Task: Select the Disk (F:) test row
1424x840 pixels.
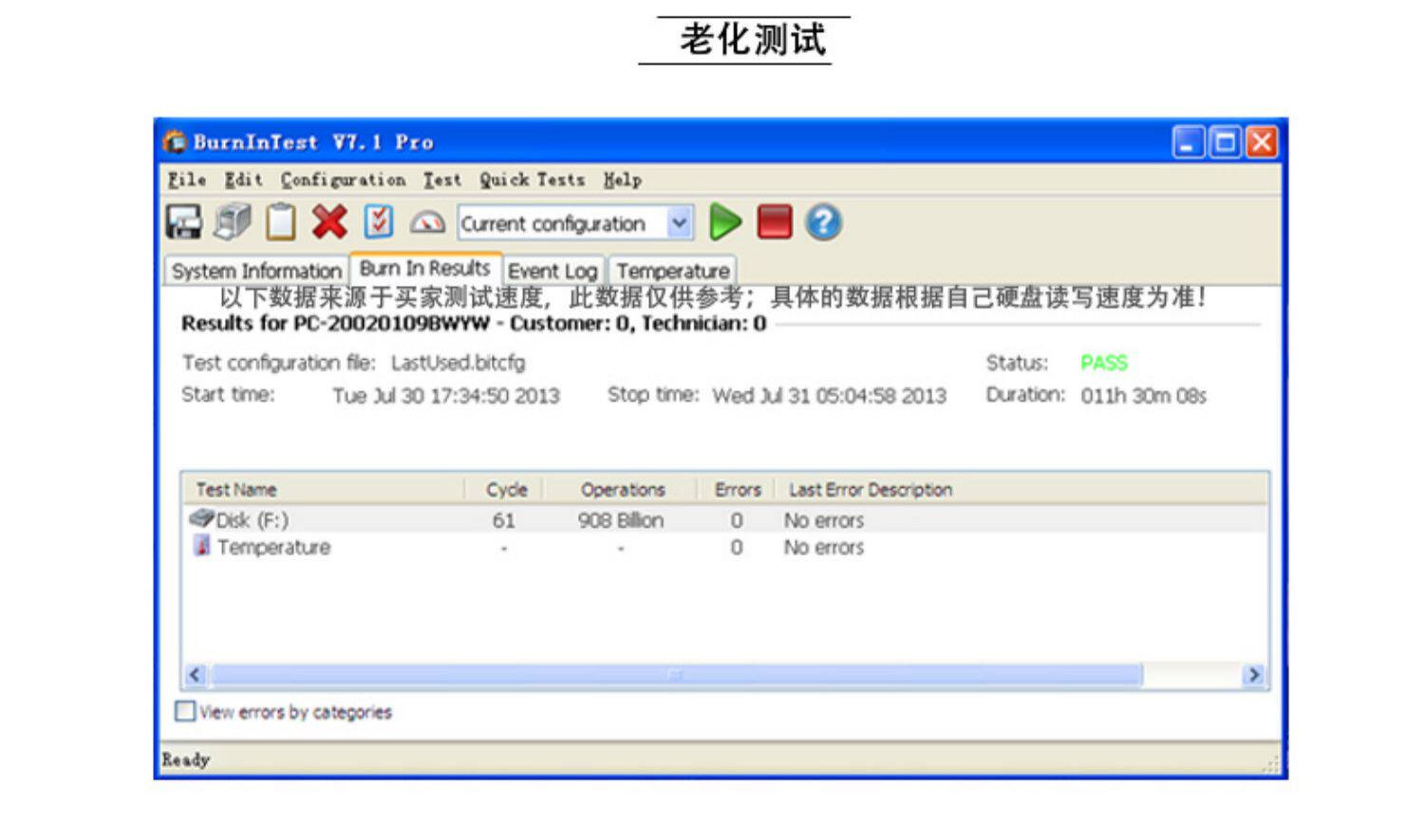Action: [x=725, y=519]
